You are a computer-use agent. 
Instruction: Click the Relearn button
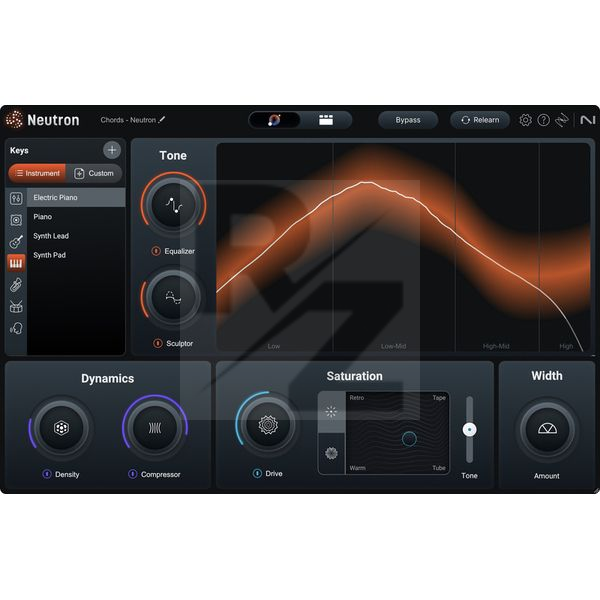pyautogui.click(x=480, y=120)
